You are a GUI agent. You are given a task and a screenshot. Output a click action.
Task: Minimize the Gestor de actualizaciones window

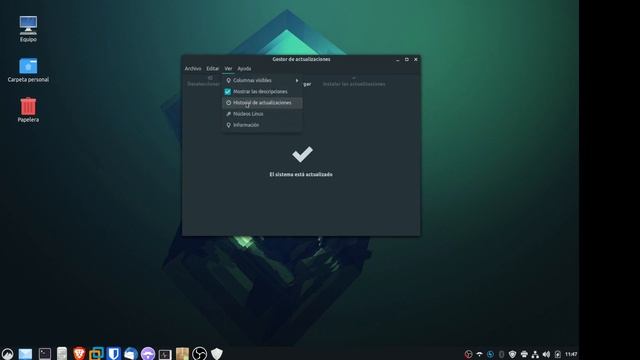coord(398,60)
